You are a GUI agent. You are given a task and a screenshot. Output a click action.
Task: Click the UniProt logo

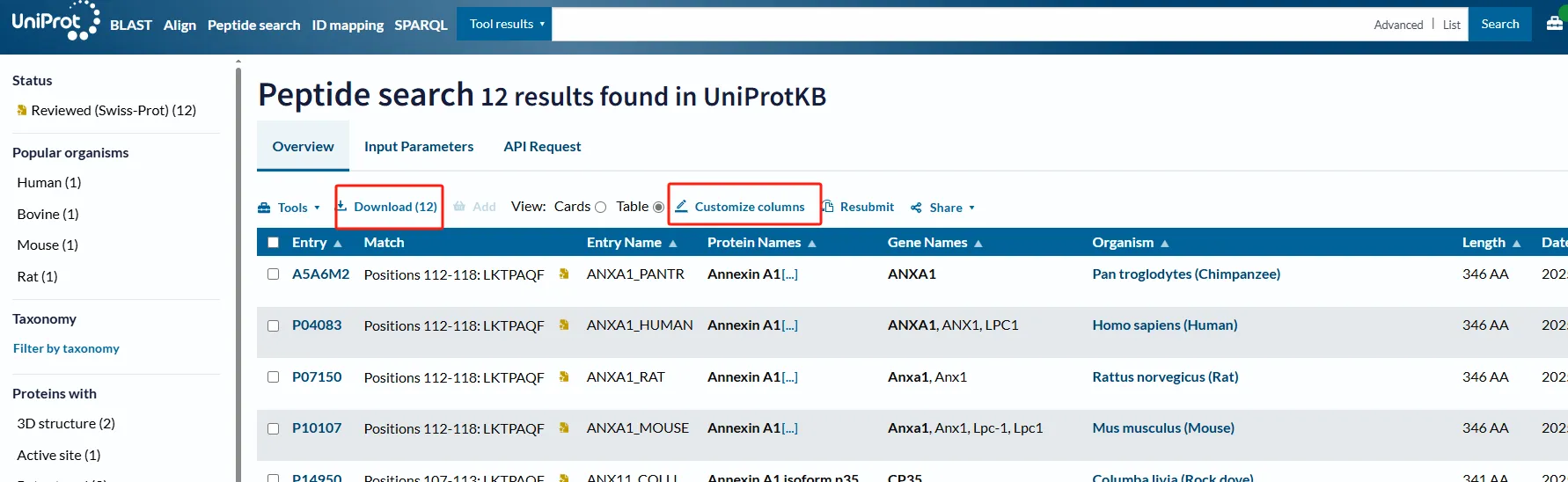(55, 22)
